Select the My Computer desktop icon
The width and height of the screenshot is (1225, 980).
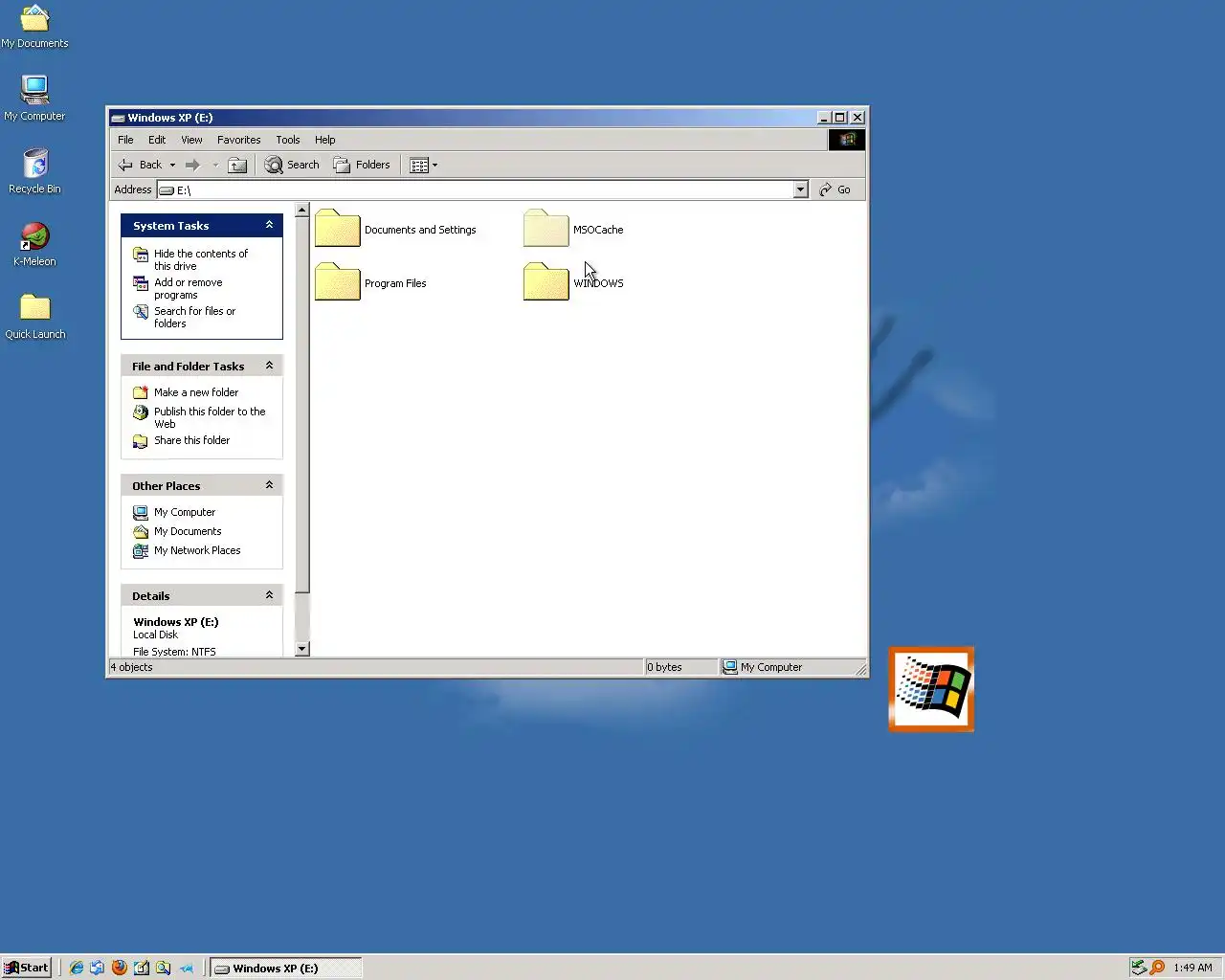[34, 99]
